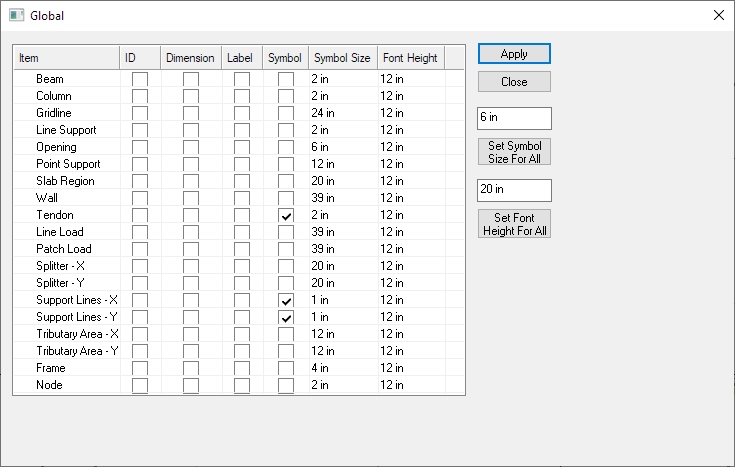This screenshot has height=467, width=735.
Task: Tick the Dimension checkbox for Gridline
Action: pyautogui.click(x=190, y=113)
